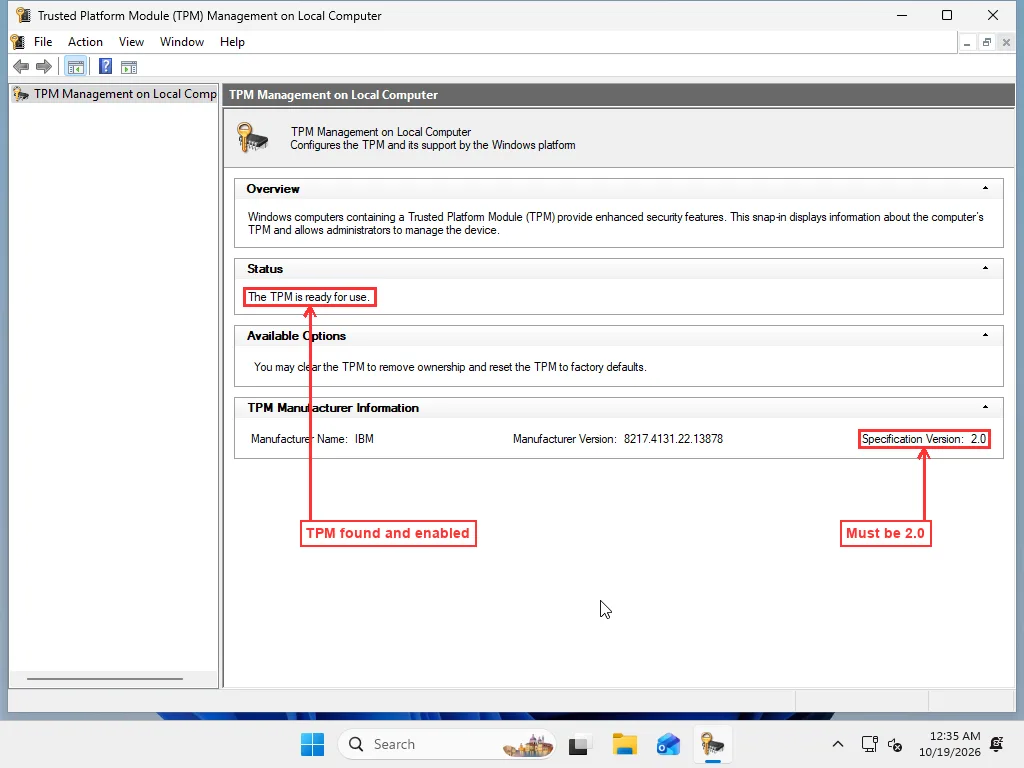Click the horizontal scrollbar in the tree pane
1024x768 pixels.
(x=104, y=679)
